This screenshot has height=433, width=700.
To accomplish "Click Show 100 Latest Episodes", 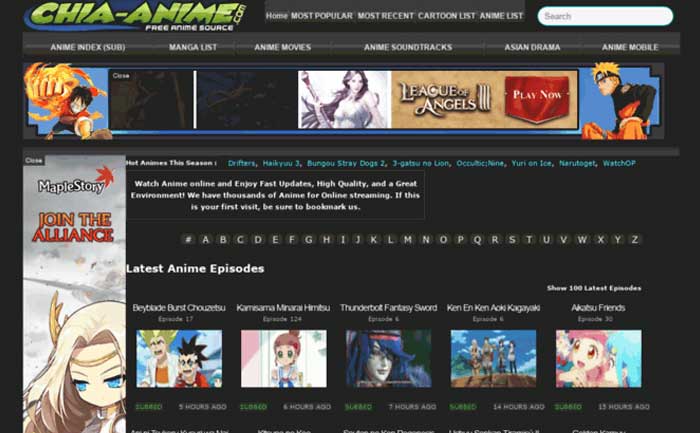I will [x=594, y=288].
